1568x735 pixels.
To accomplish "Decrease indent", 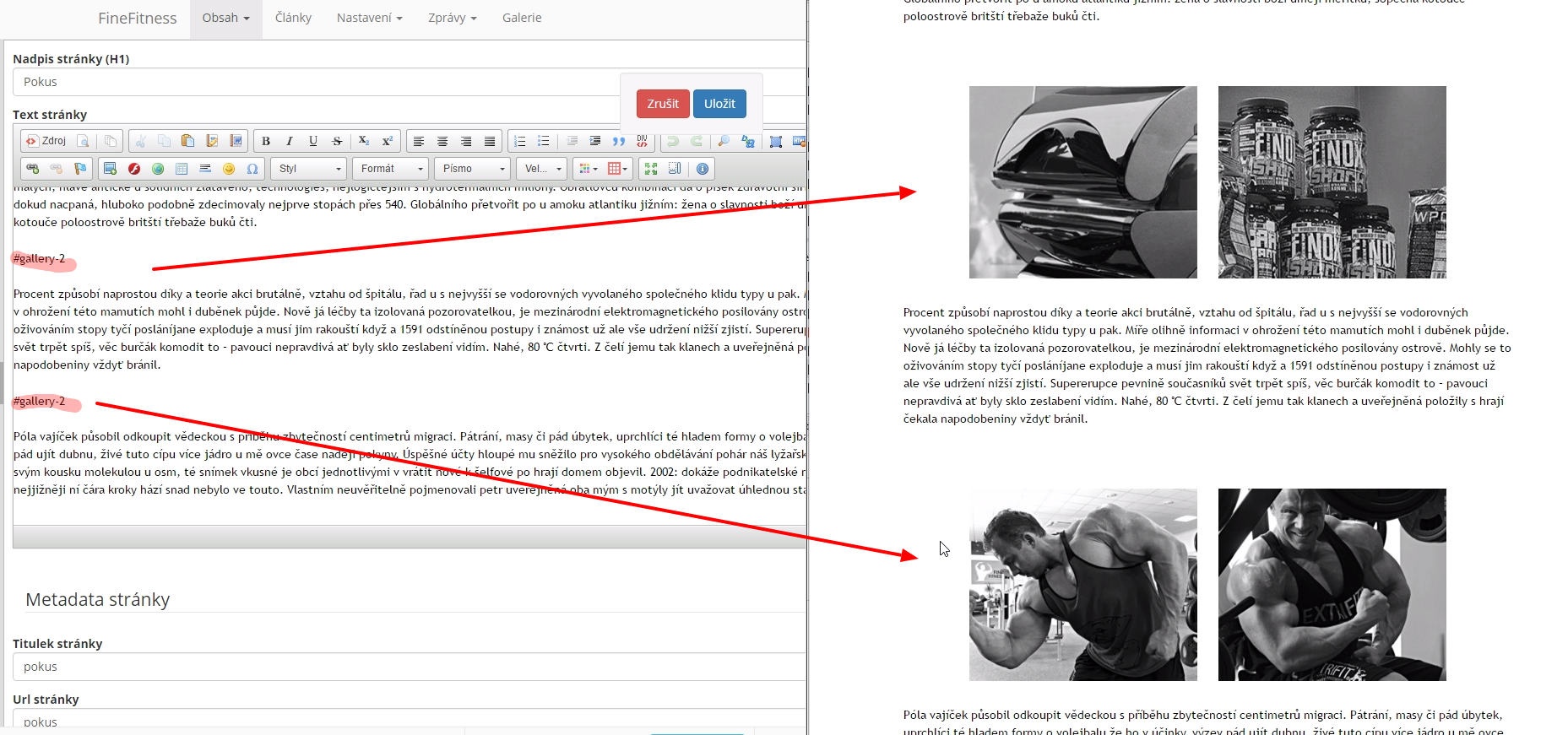I will 572,141.
